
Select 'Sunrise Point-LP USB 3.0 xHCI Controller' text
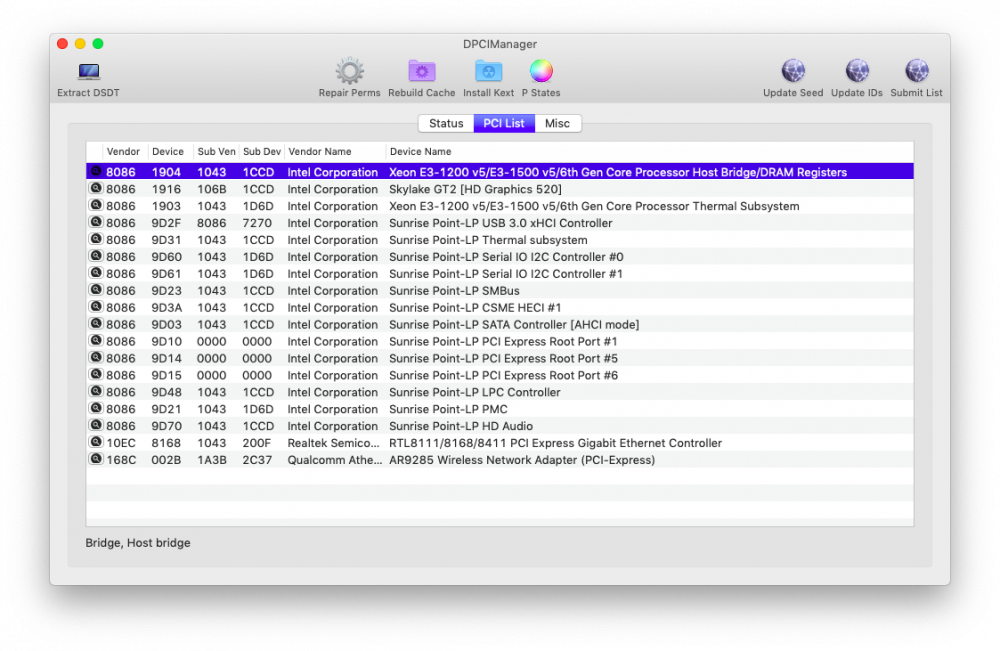point(501,223)
